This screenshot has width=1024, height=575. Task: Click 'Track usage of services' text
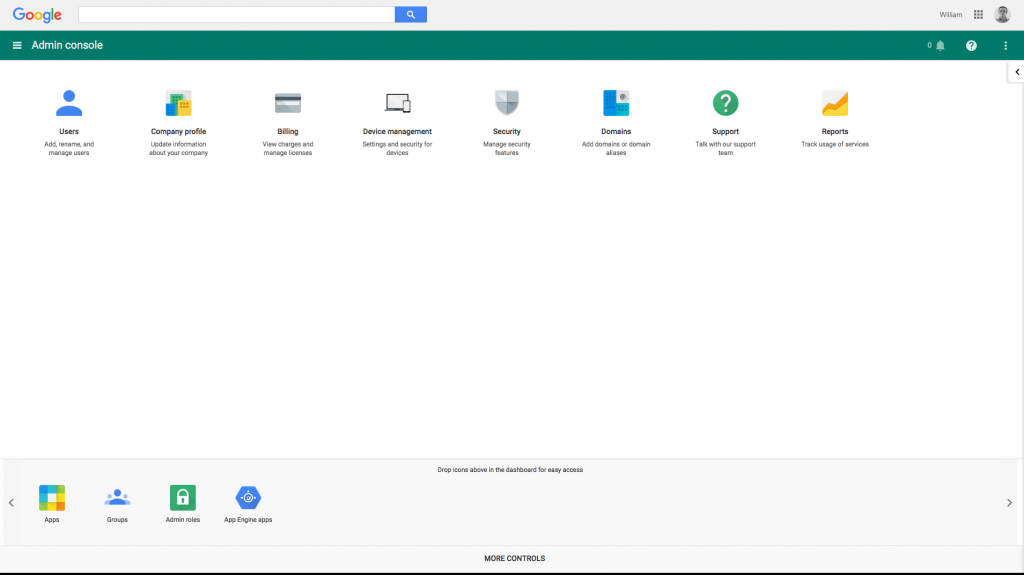[835, 144]
